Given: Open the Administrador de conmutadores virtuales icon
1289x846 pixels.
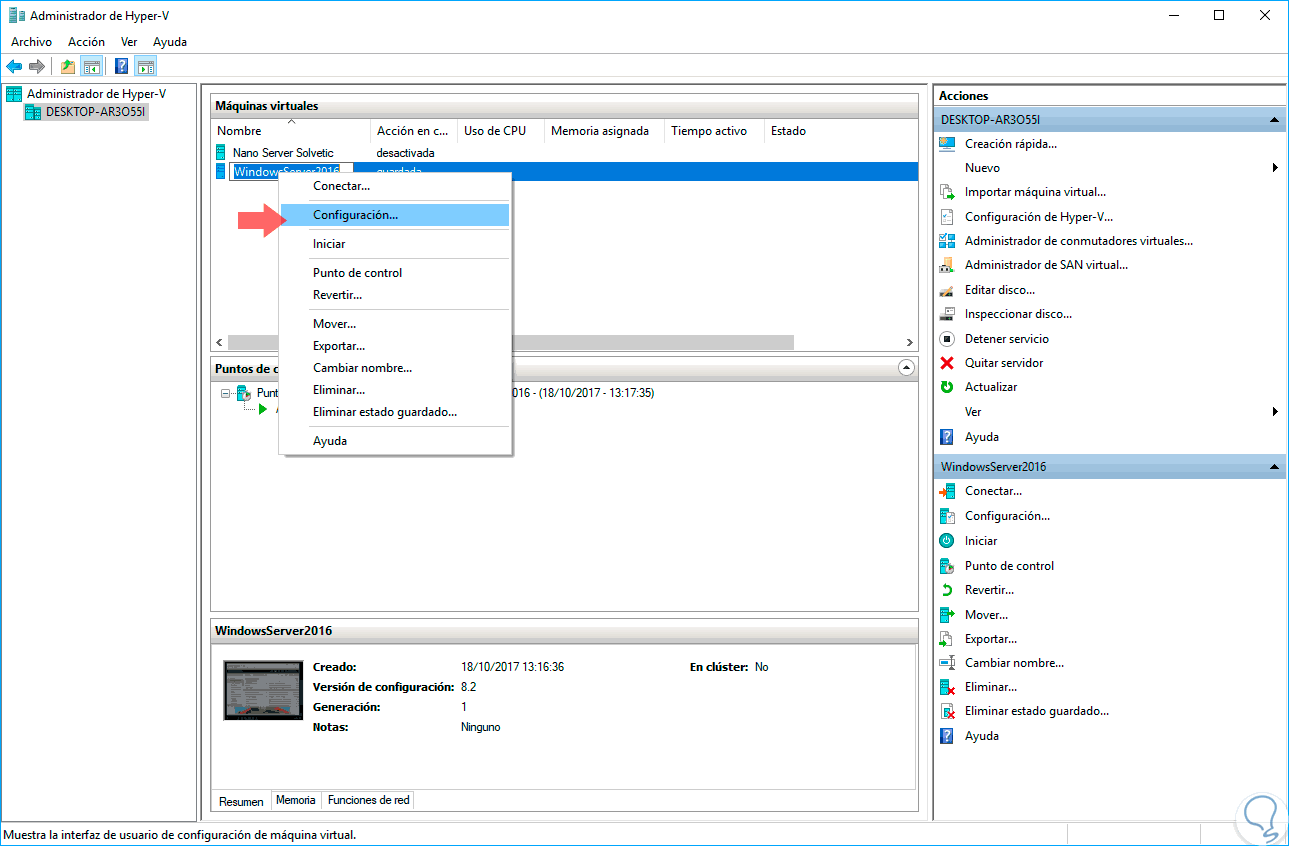Looking at the screenshot, I should click(x=947, y=241).
